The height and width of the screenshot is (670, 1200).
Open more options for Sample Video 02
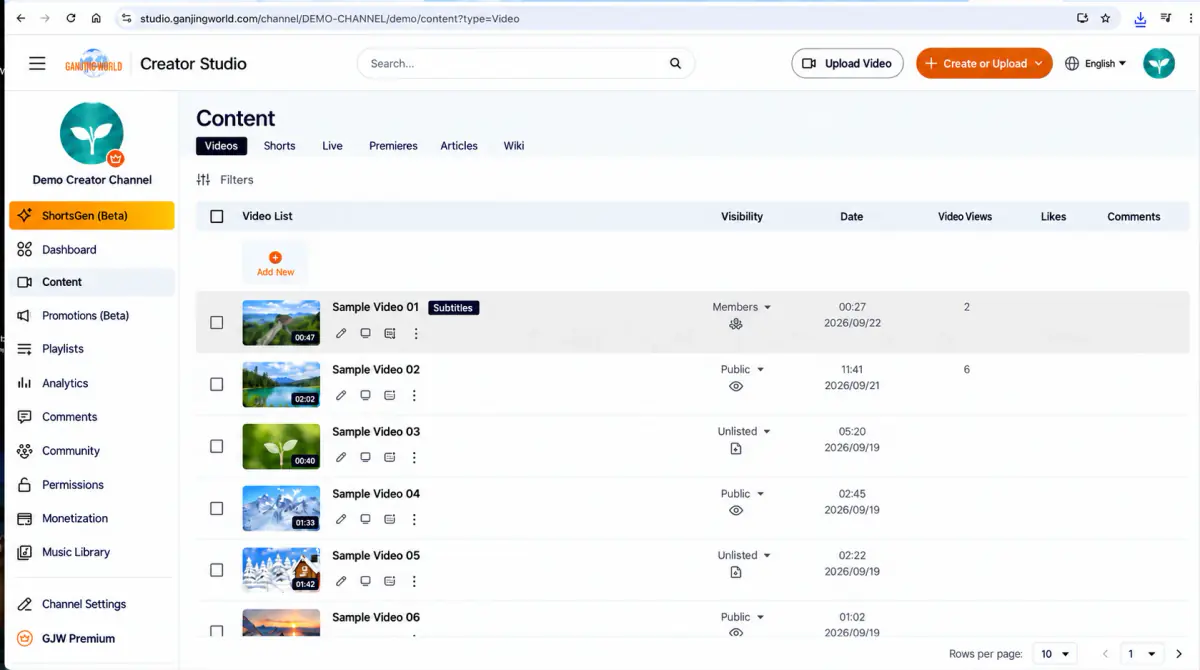click(x=414, y=395)
